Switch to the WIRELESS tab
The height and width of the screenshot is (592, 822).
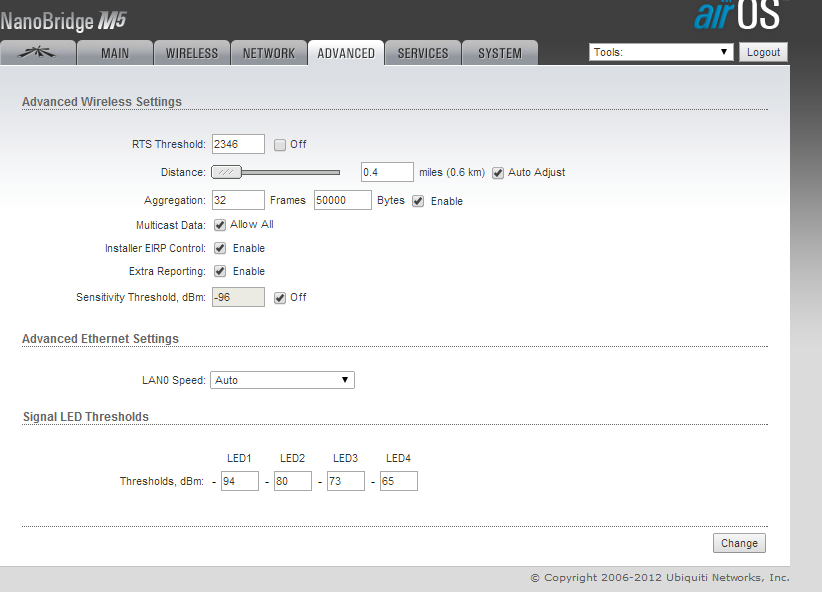(x=192, y=53)
